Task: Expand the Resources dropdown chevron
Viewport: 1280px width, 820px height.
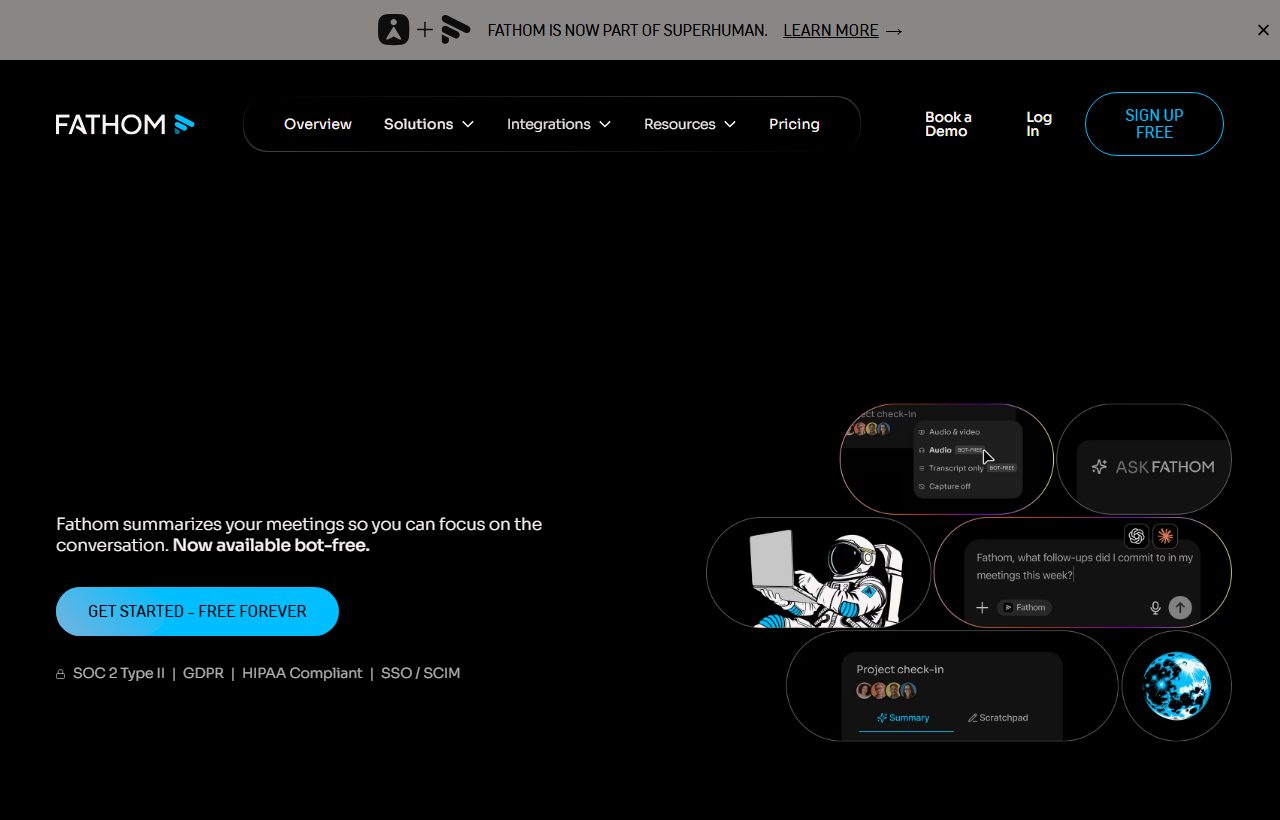Action: pyautogui.click(x=730, y=124)
